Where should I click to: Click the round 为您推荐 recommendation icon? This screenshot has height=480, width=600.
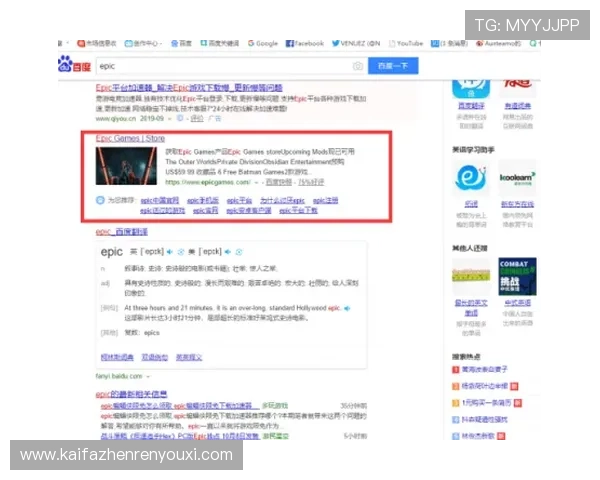point(100,200)
